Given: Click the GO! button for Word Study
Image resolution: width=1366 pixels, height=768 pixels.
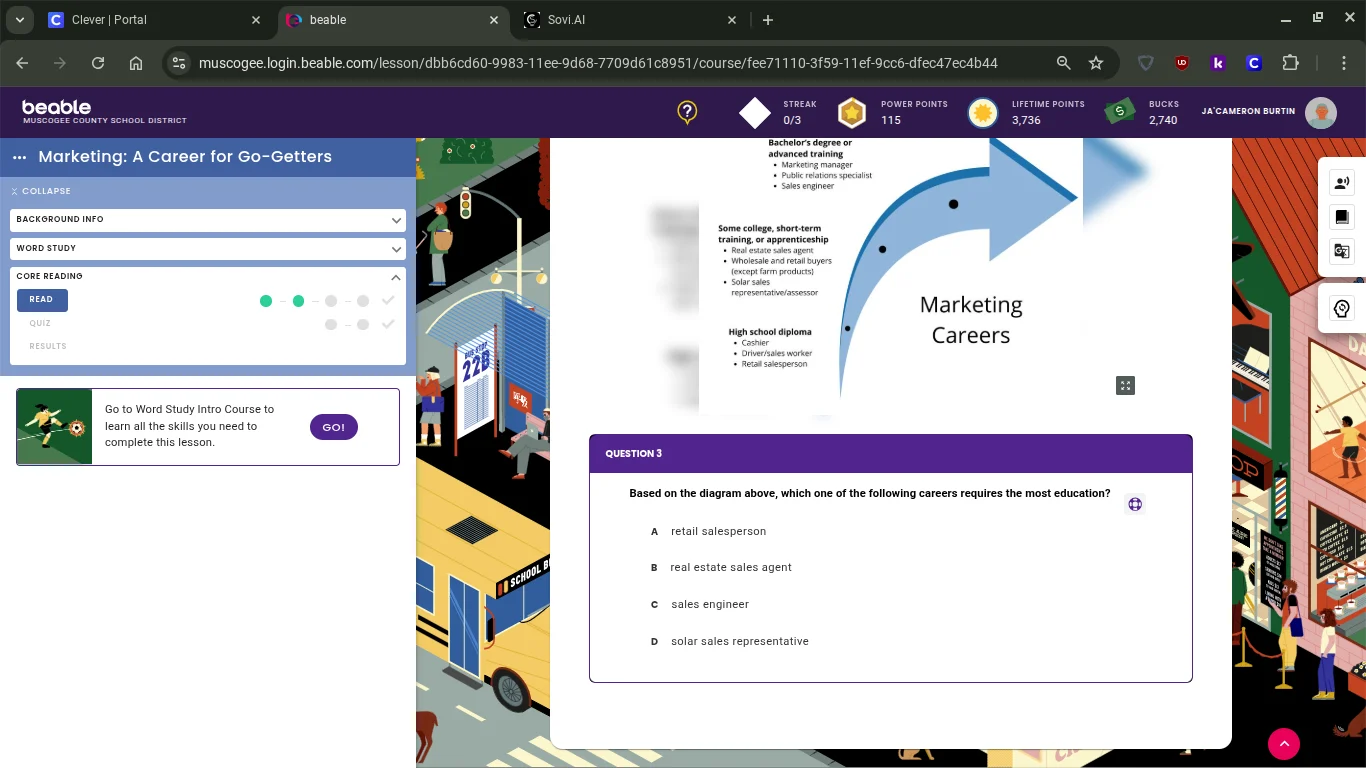Looking at the screenshot, I should click(x=333, y=427).
